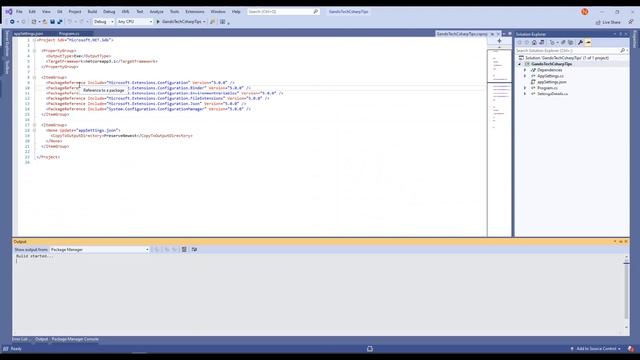
Task: Open the Edit menu
Action: point(32,12)
